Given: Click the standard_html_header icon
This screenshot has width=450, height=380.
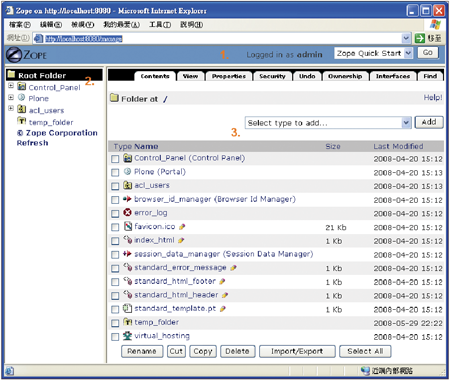Looking at the screenshot, I should point(128,294).
